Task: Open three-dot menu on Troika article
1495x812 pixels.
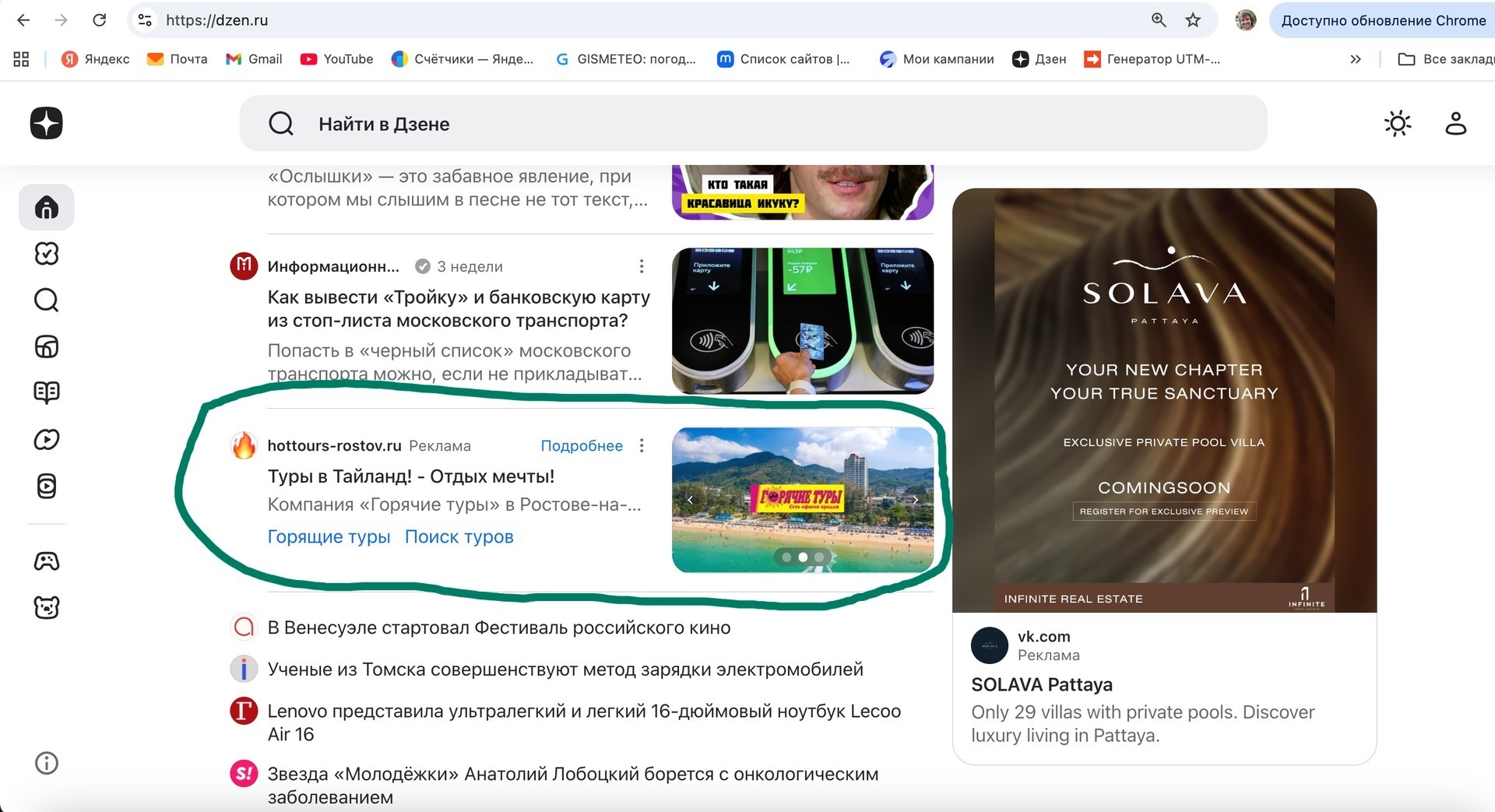Action: click(x=642, y=266)
